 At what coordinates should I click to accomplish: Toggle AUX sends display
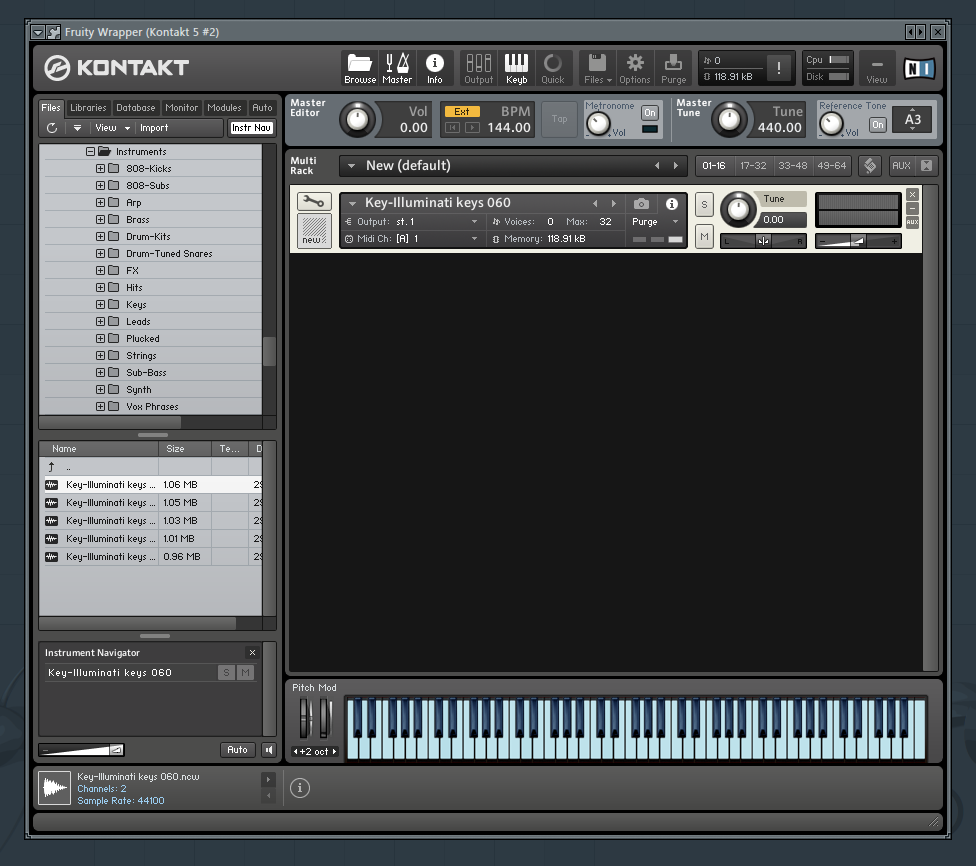(901, 166)
